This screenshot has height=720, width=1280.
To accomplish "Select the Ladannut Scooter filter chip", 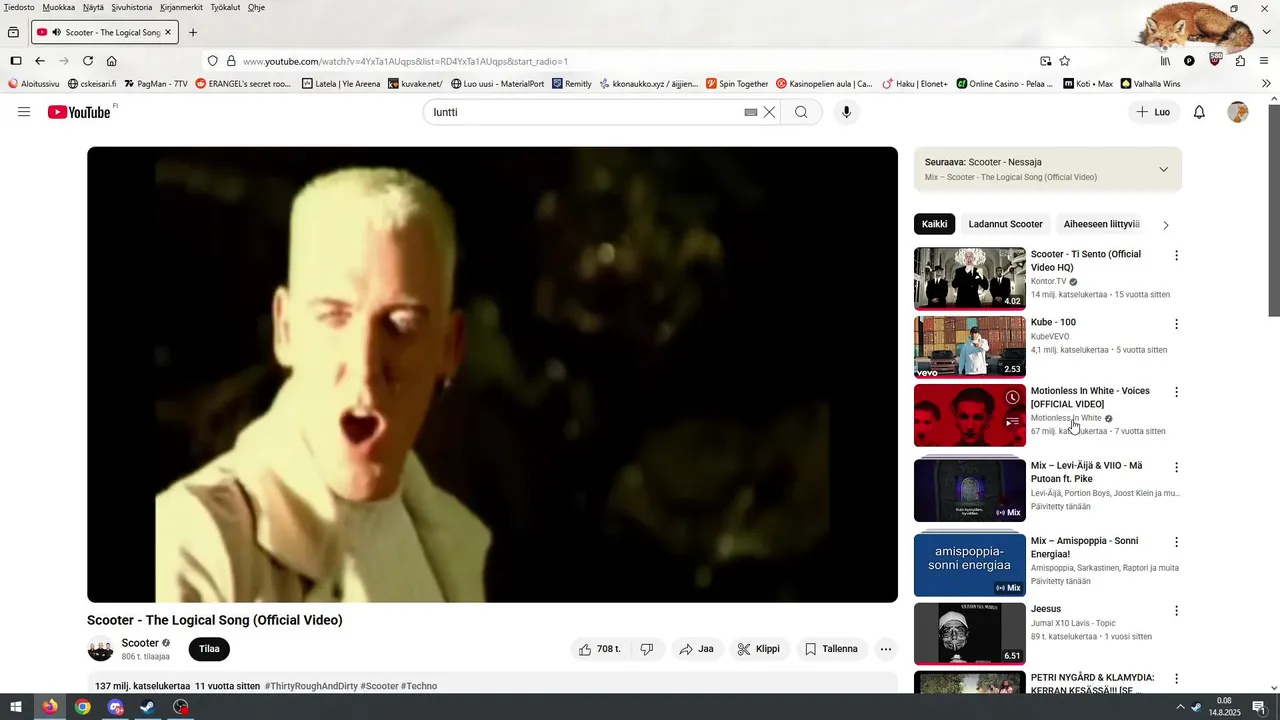I will (x=1005, y=224).
